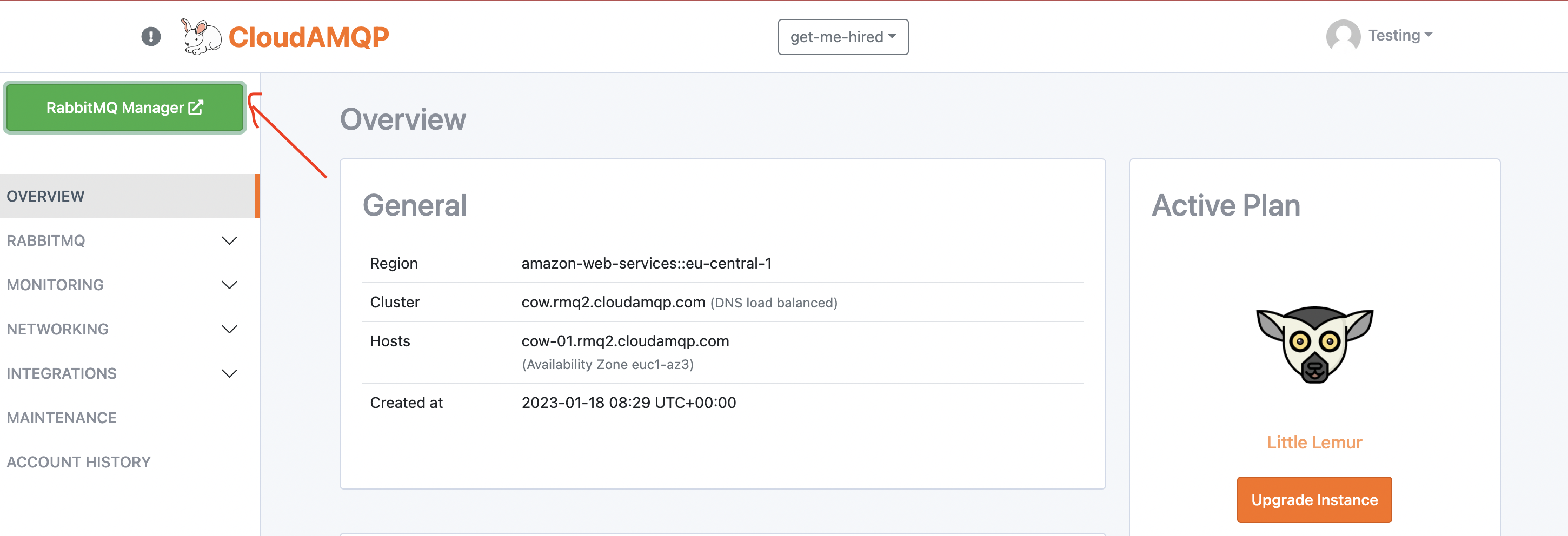Click the Little Lemur plan mascot image
The image size is (1568, 536).
(x=1314, y=344)
